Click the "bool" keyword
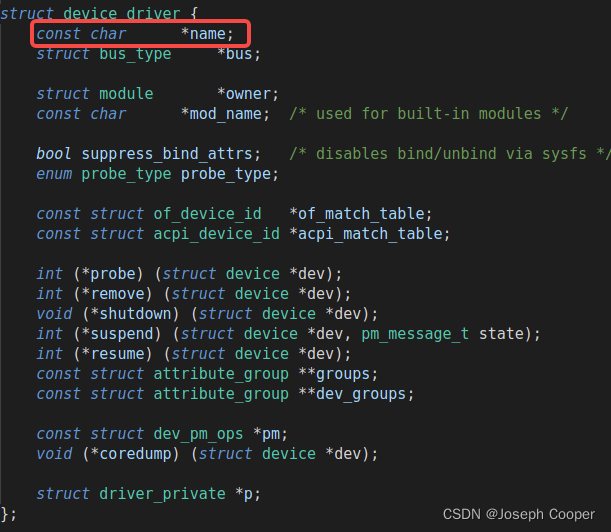 tap(54, 154)
